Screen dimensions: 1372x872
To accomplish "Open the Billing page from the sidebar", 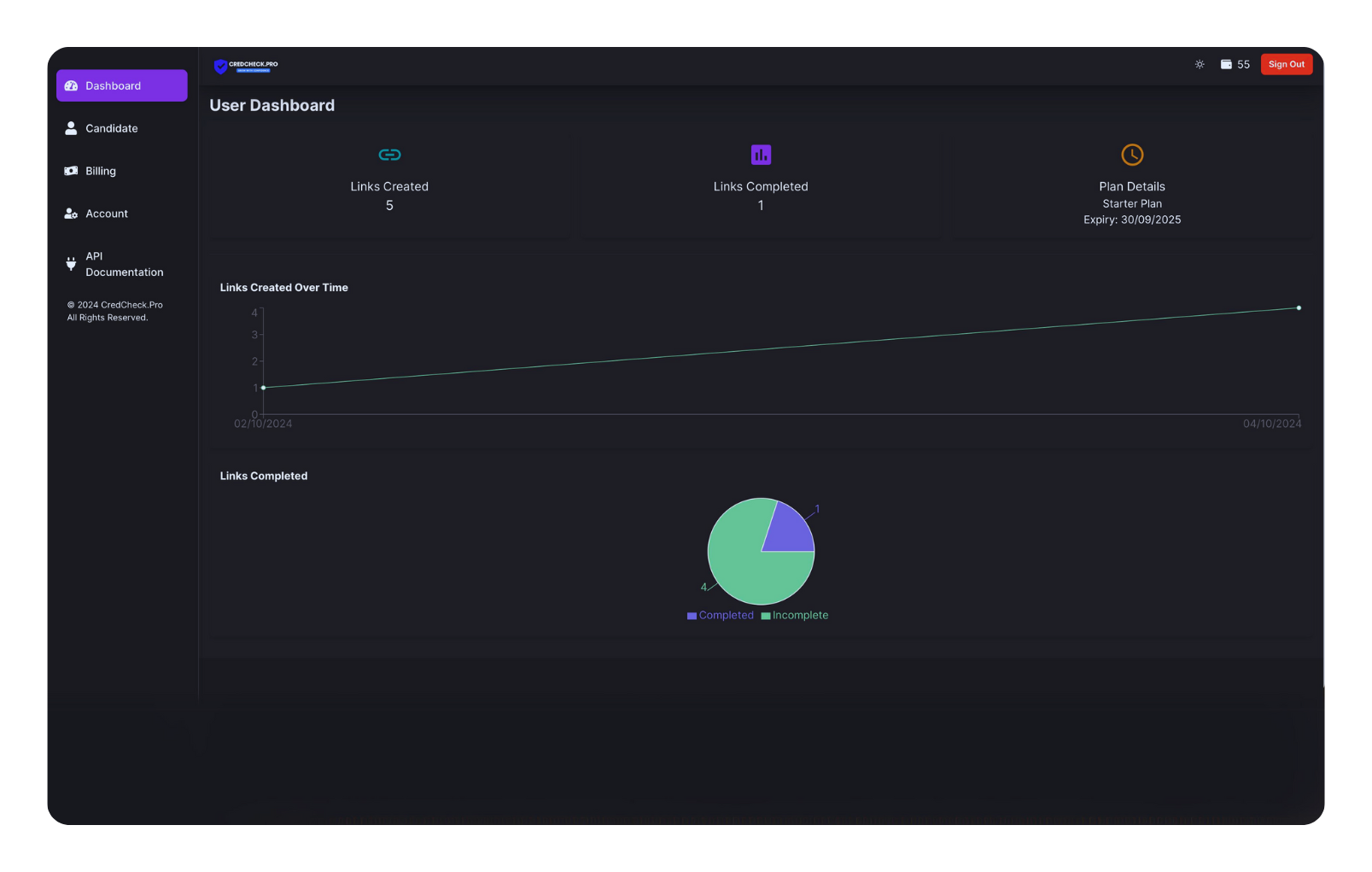I will point(100,170).
